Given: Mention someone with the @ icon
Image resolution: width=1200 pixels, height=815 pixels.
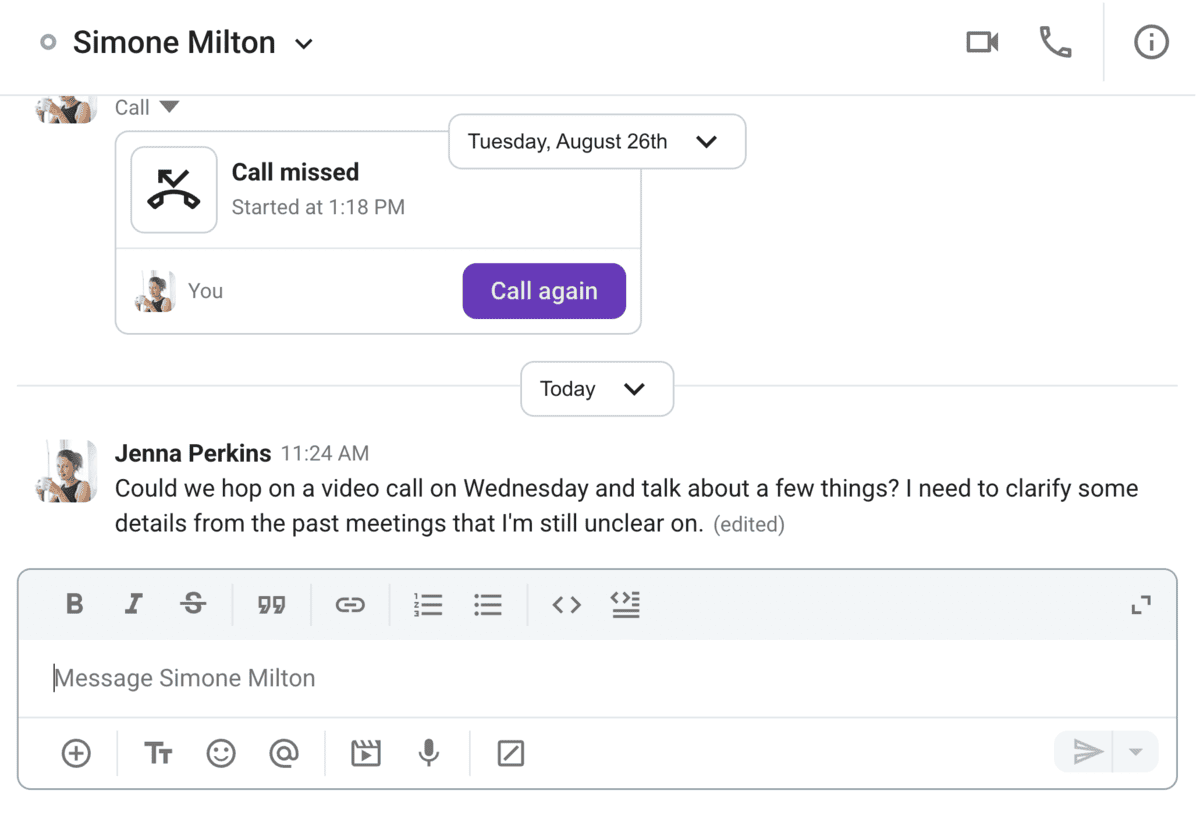Looking at the screenshot, I should coord(285,753).
